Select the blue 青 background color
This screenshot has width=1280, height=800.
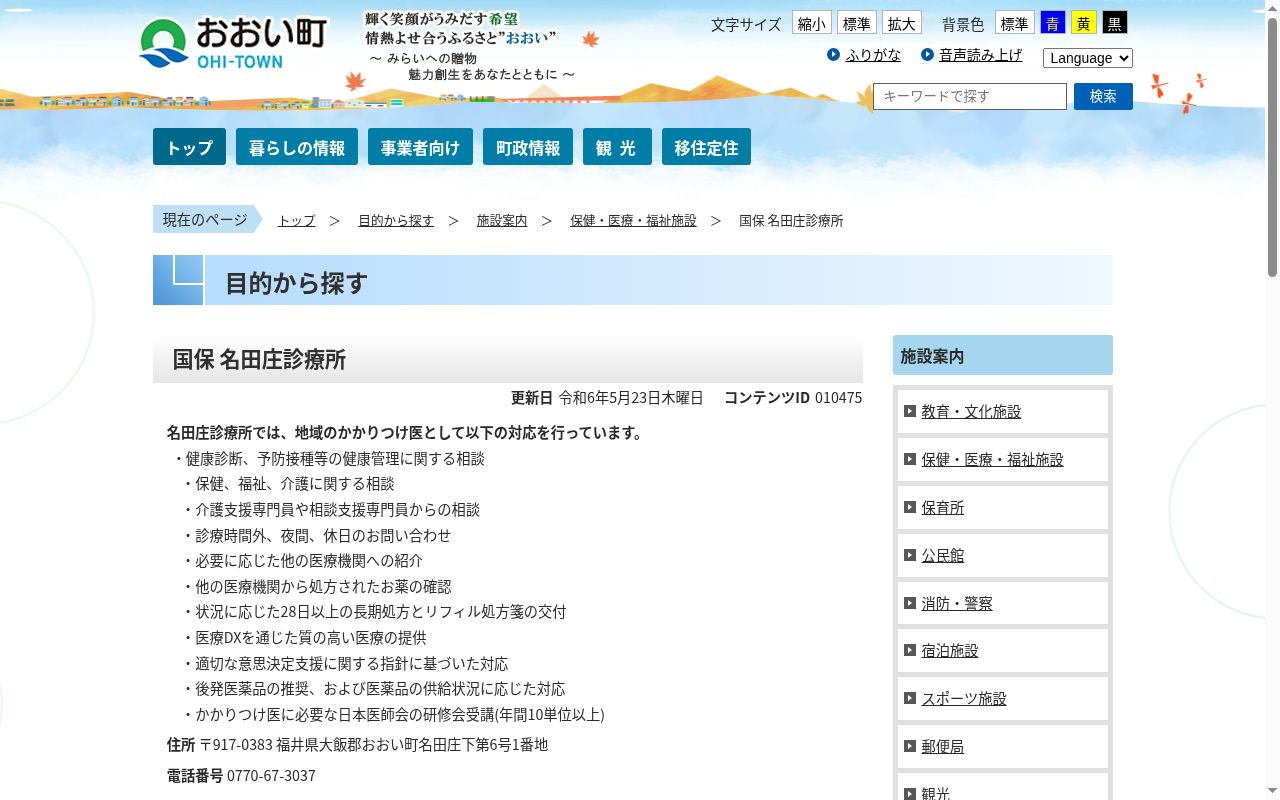click(1053, 23)
